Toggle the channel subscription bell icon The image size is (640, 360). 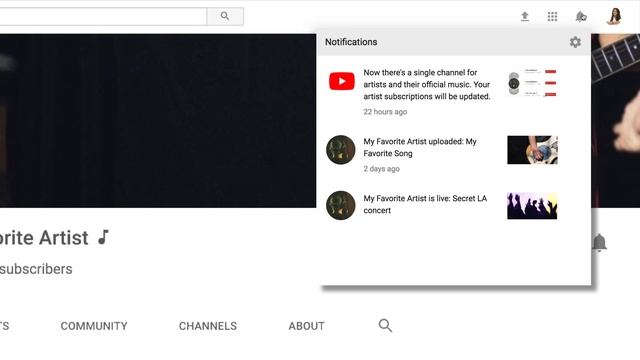pyautogui.click(x=599, y=243)
